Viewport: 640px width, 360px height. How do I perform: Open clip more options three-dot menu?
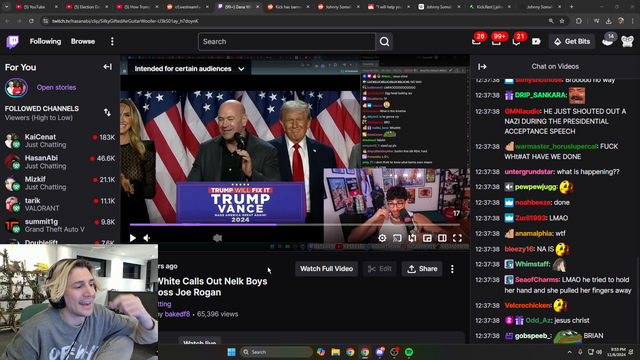pos(452,269)
